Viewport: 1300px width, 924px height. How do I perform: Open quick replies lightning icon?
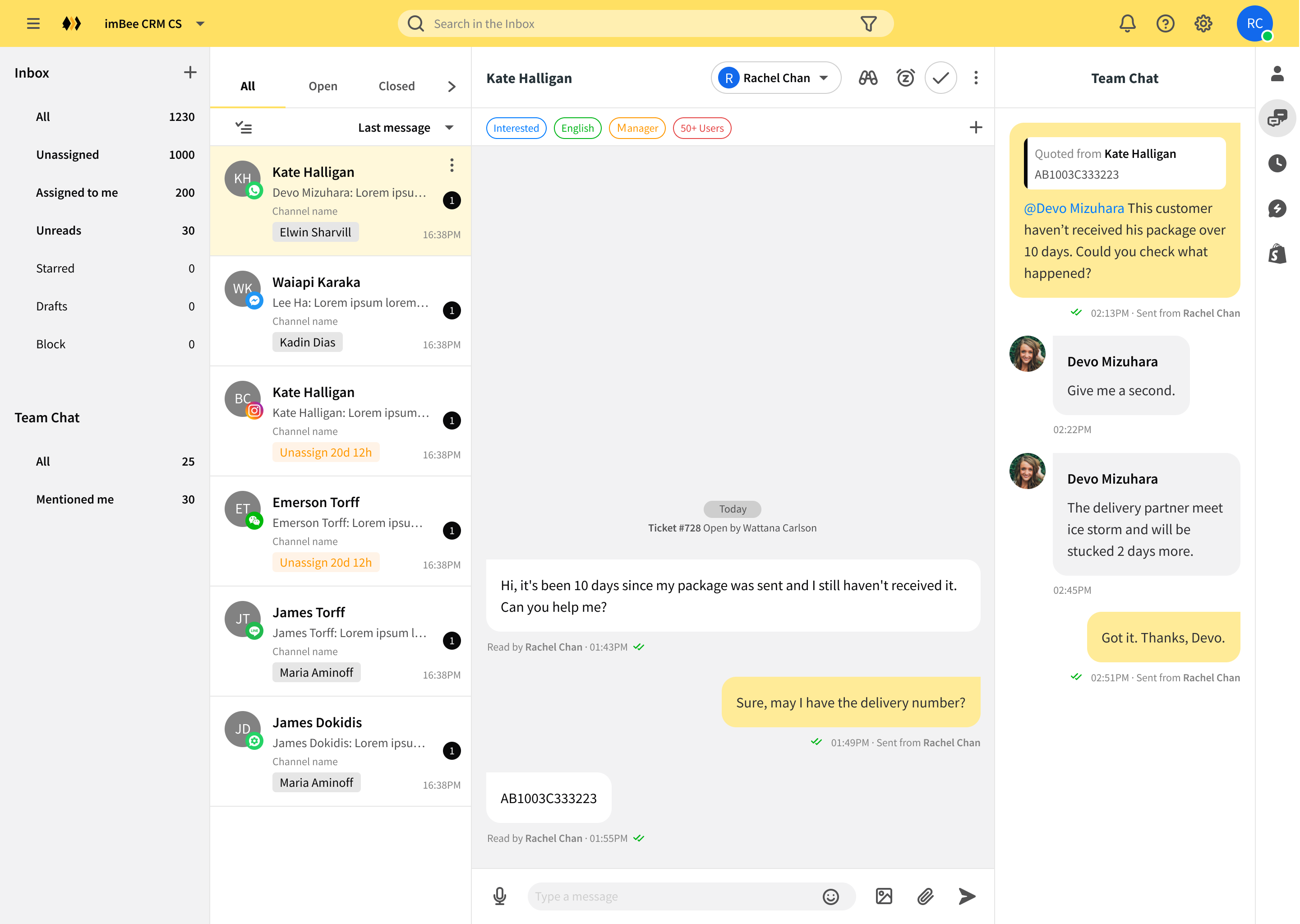tap(1277, 209)
